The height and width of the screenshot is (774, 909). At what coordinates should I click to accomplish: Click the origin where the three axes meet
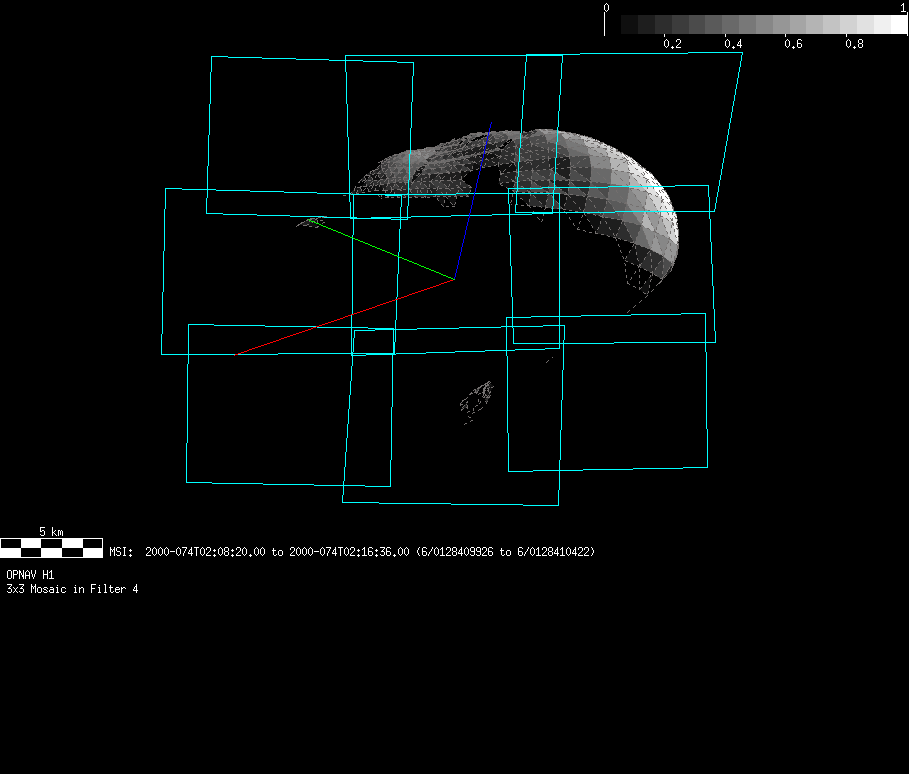pyautogui.click(x=455, y=279)
